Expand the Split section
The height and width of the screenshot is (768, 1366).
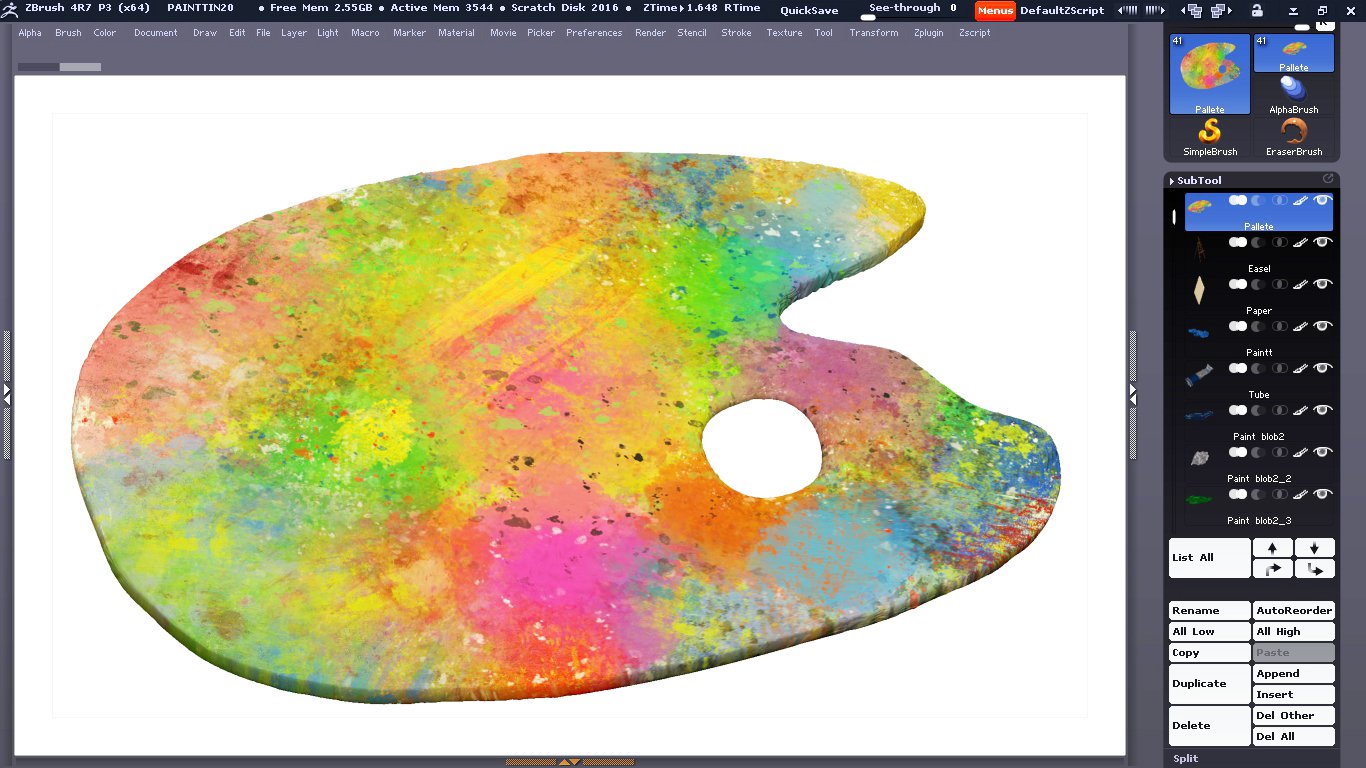(1186, 758)
